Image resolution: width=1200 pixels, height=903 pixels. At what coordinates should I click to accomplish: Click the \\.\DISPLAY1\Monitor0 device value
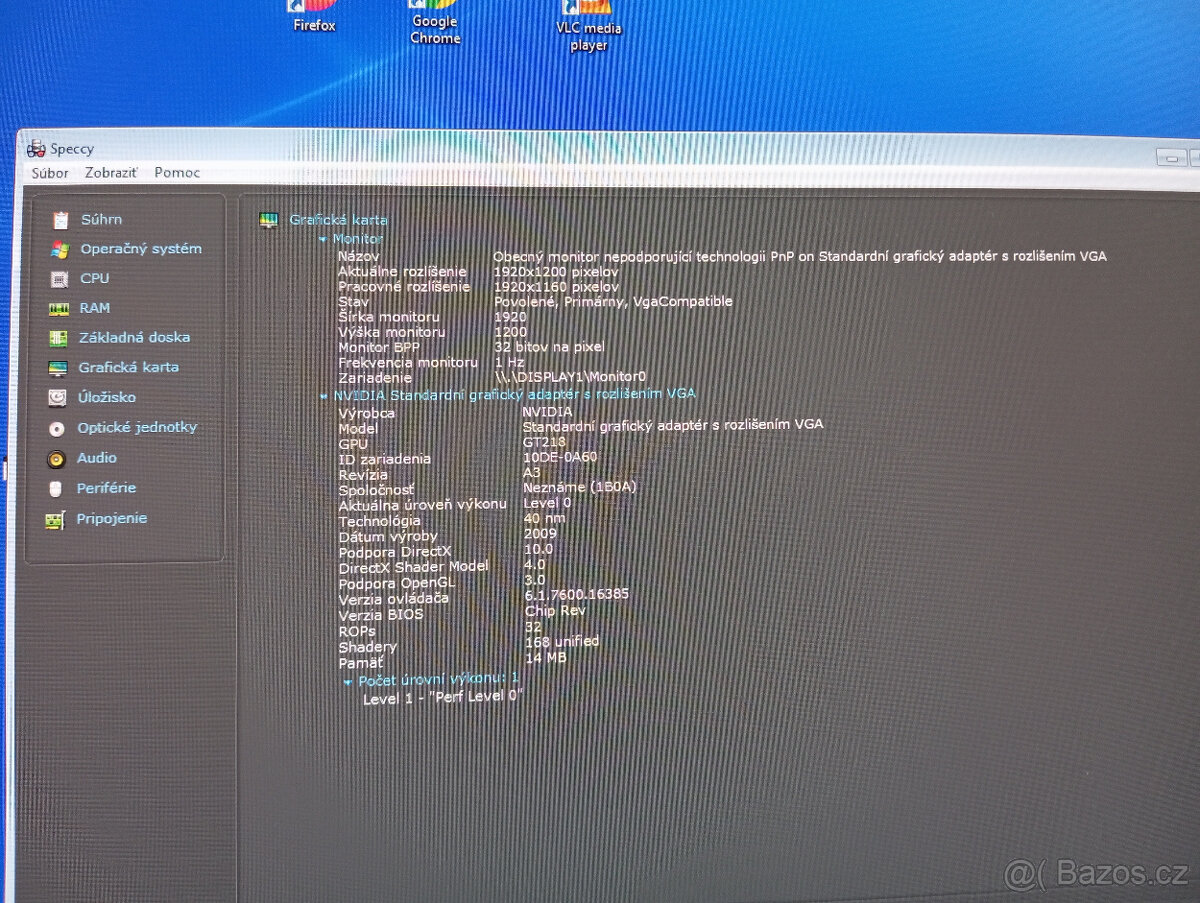click(x=570, y=377)
